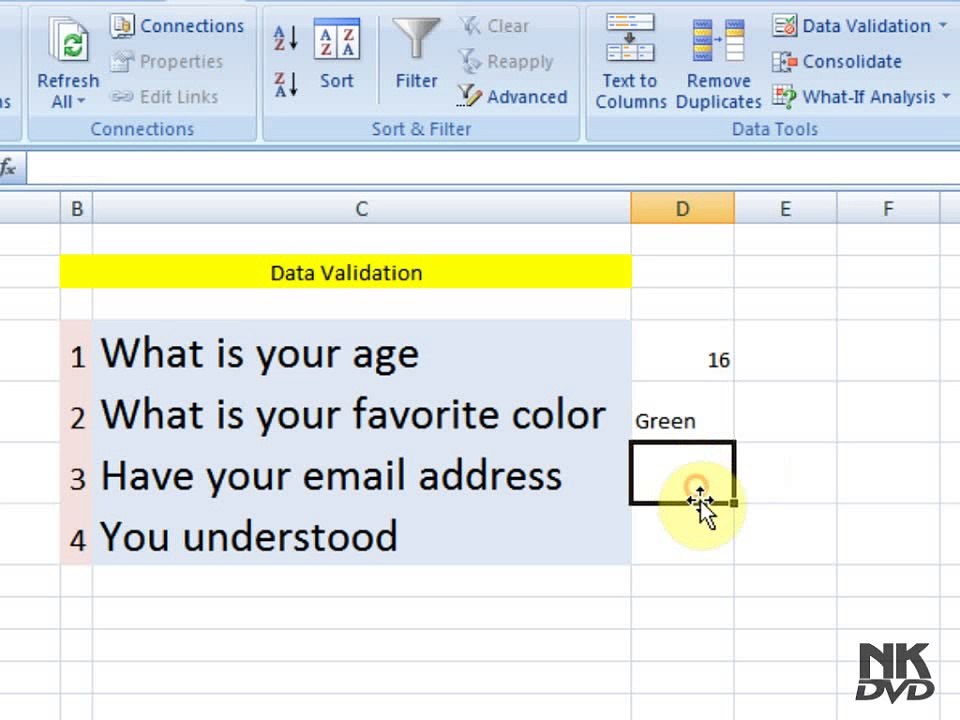Screen dimensions: 960x720
Task: Click the Edit Links chain icon
Action: (122, 97)
